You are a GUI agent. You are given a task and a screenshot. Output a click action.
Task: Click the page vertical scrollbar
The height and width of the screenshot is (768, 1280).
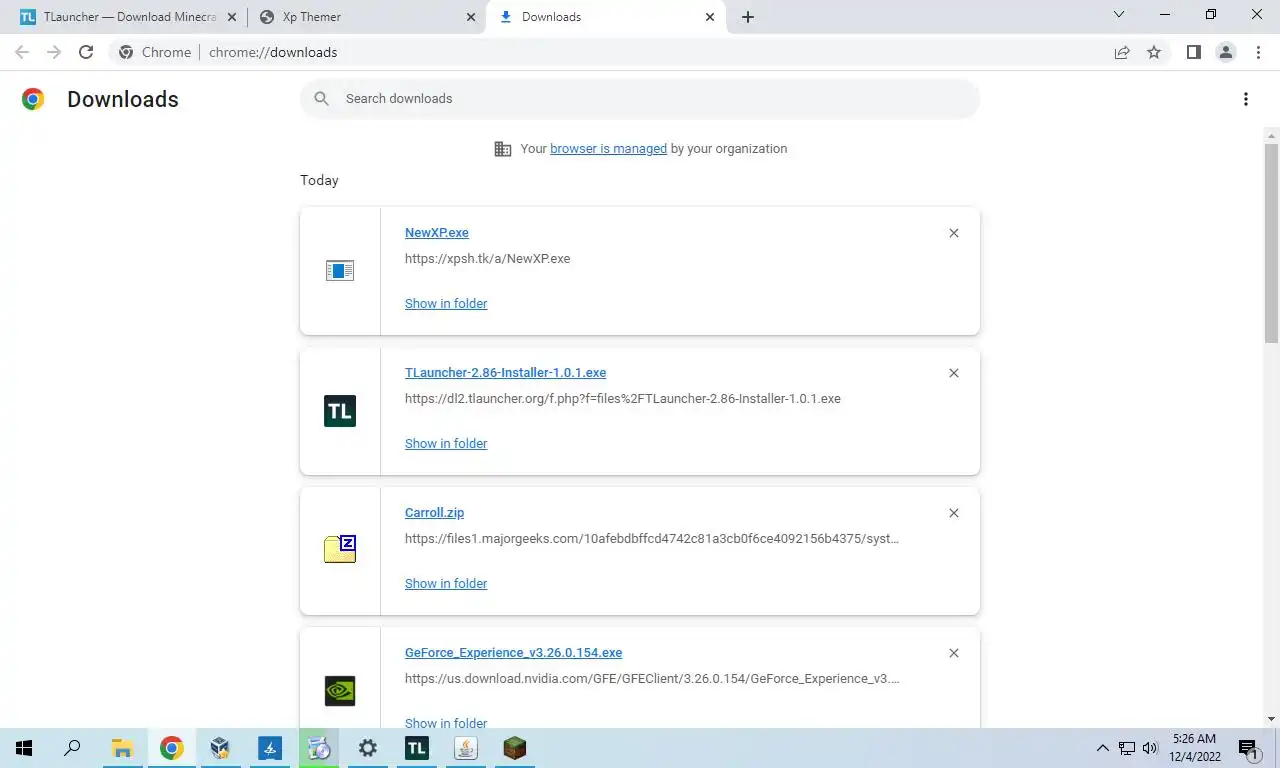pos(1271,243)
